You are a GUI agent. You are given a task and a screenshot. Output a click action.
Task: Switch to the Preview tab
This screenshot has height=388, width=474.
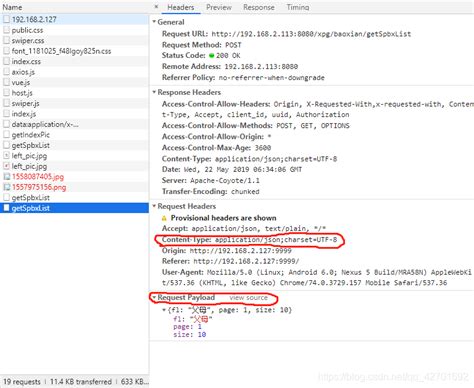219,7
